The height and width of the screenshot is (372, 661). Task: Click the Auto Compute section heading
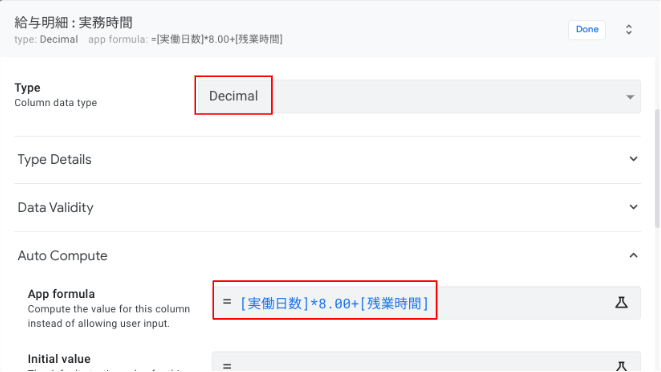62,256
